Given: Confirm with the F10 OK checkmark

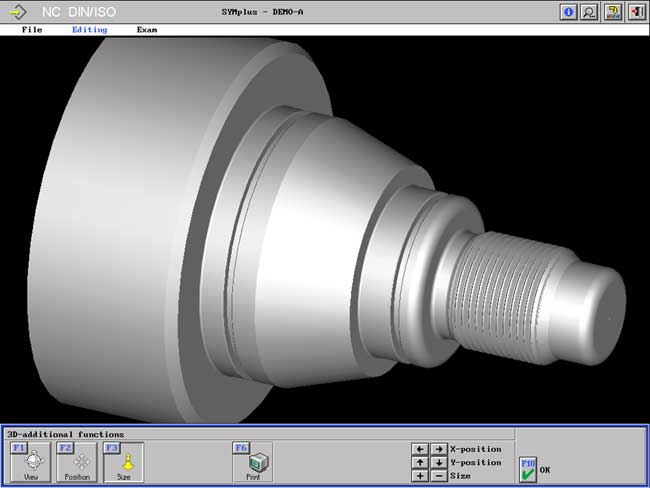Looking at the screenshot, I should point(527,469).
